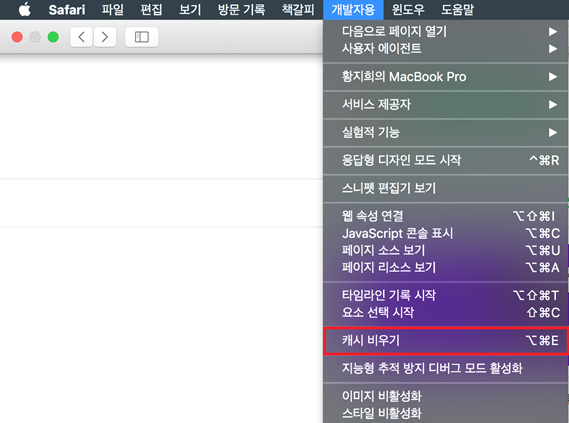Enable 지능형 추적 방지 디버그 모드 활성화

pyautogui.click(x=445, y=368)
